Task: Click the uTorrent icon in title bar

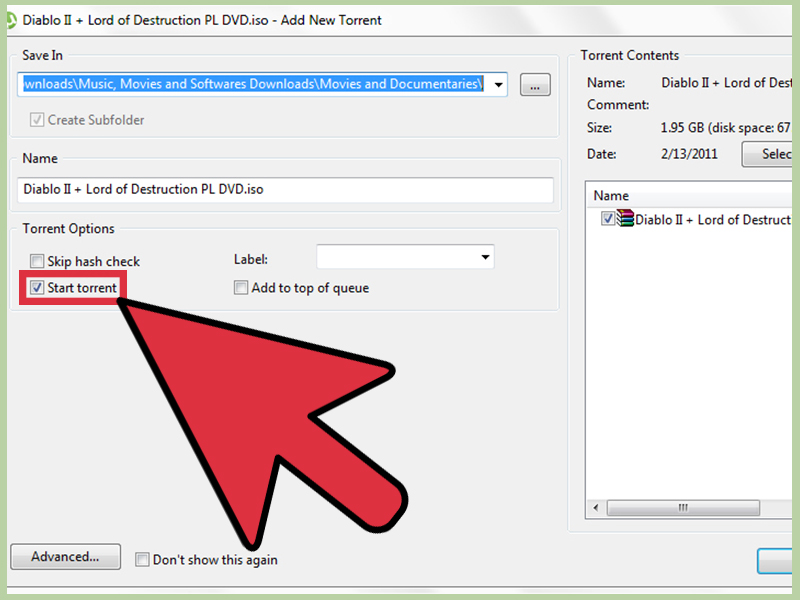Action: click(11, 20)
